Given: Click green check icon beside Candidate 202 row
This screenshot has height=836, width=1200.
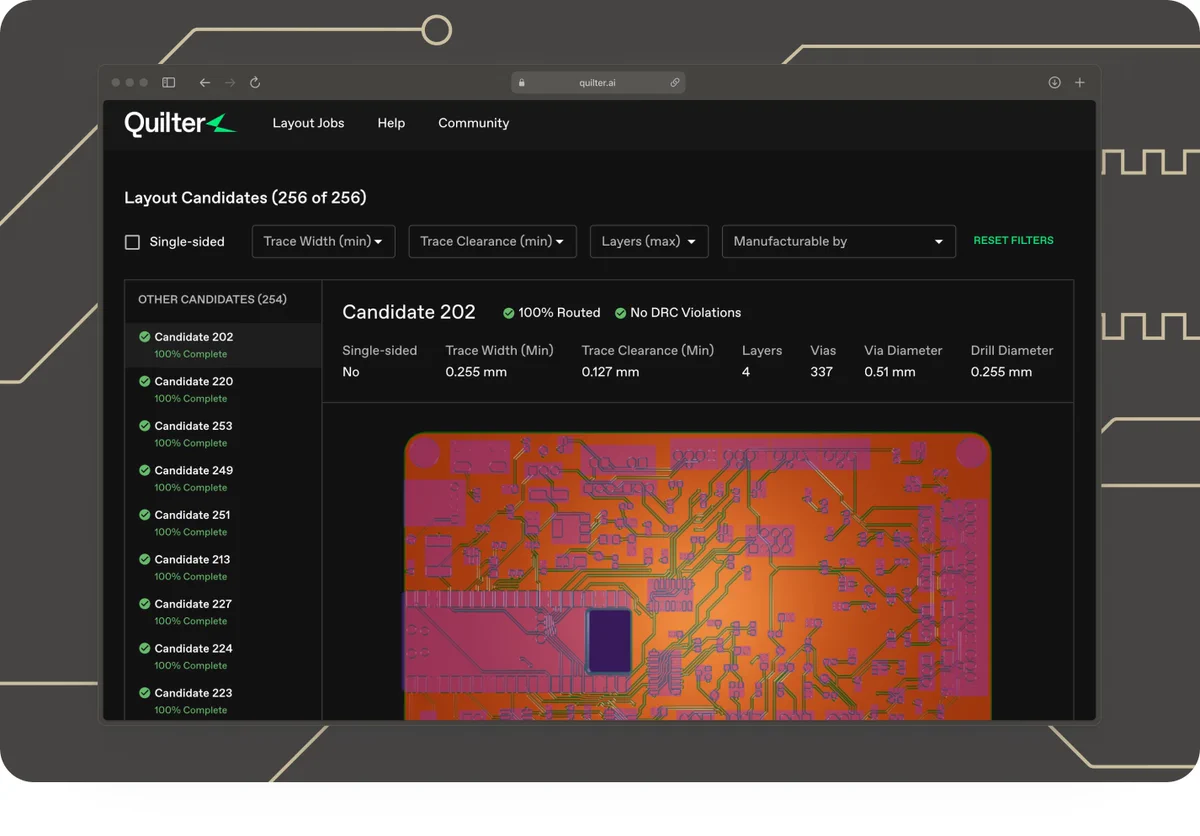Looking at the screenshot, I should (144, 337).
